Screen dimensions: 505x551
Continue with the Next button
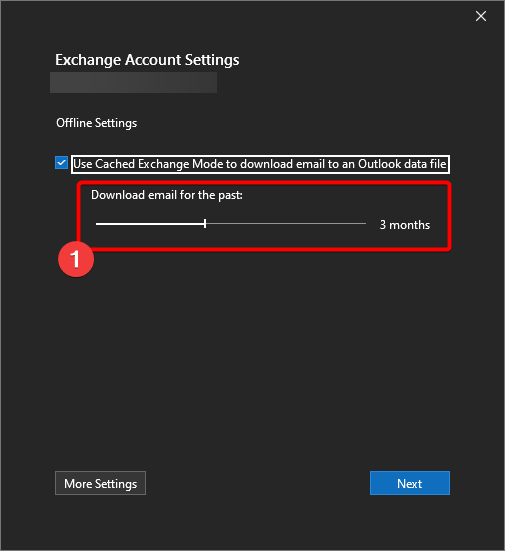pos(410,483)
